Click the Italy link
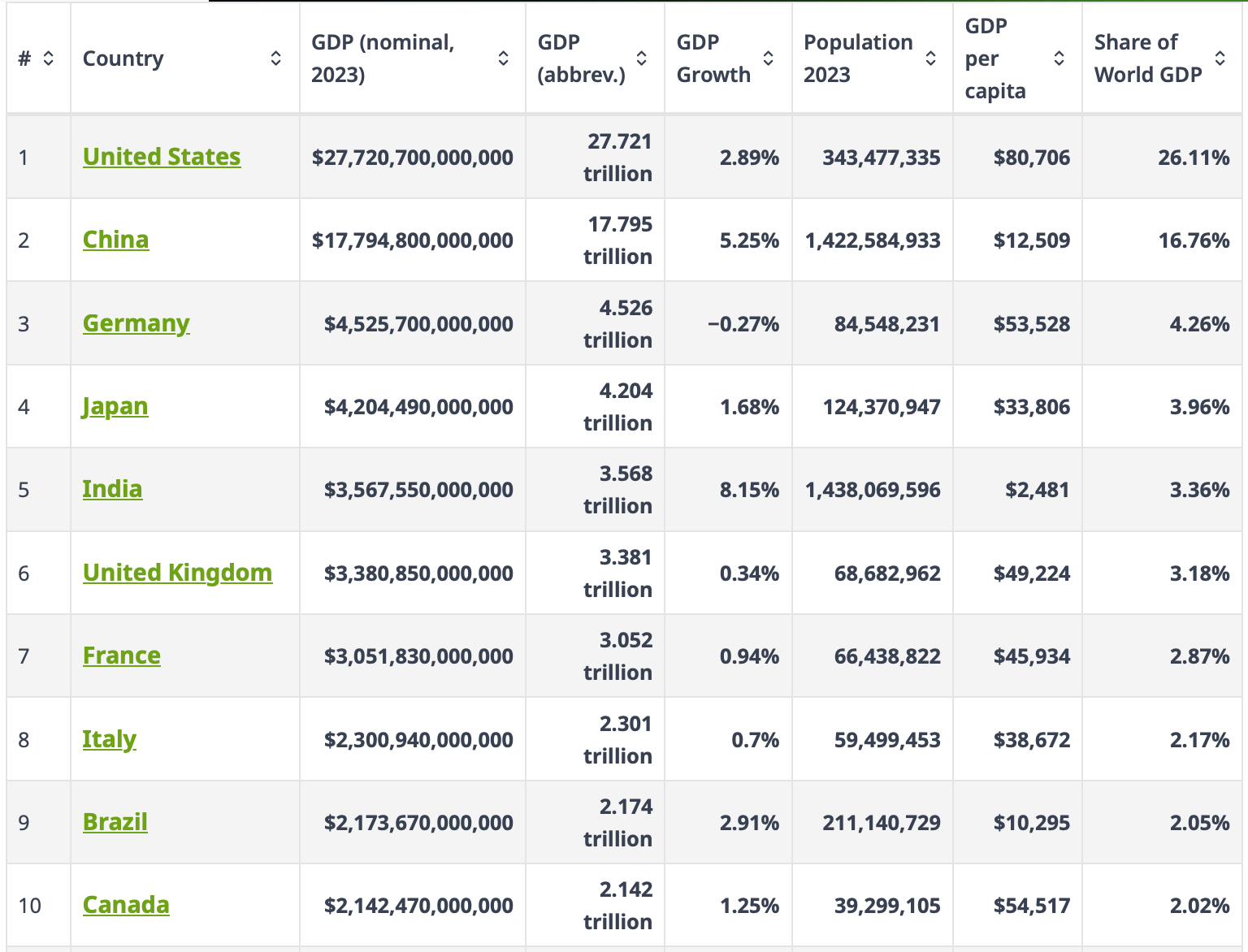1248x952 pixels. tap(109, 739)
